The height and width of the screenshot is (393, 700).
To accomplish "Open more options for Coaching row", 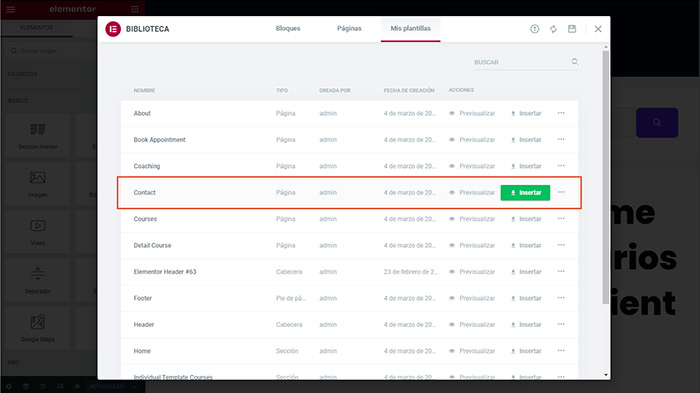I will (x=561, y=166).
